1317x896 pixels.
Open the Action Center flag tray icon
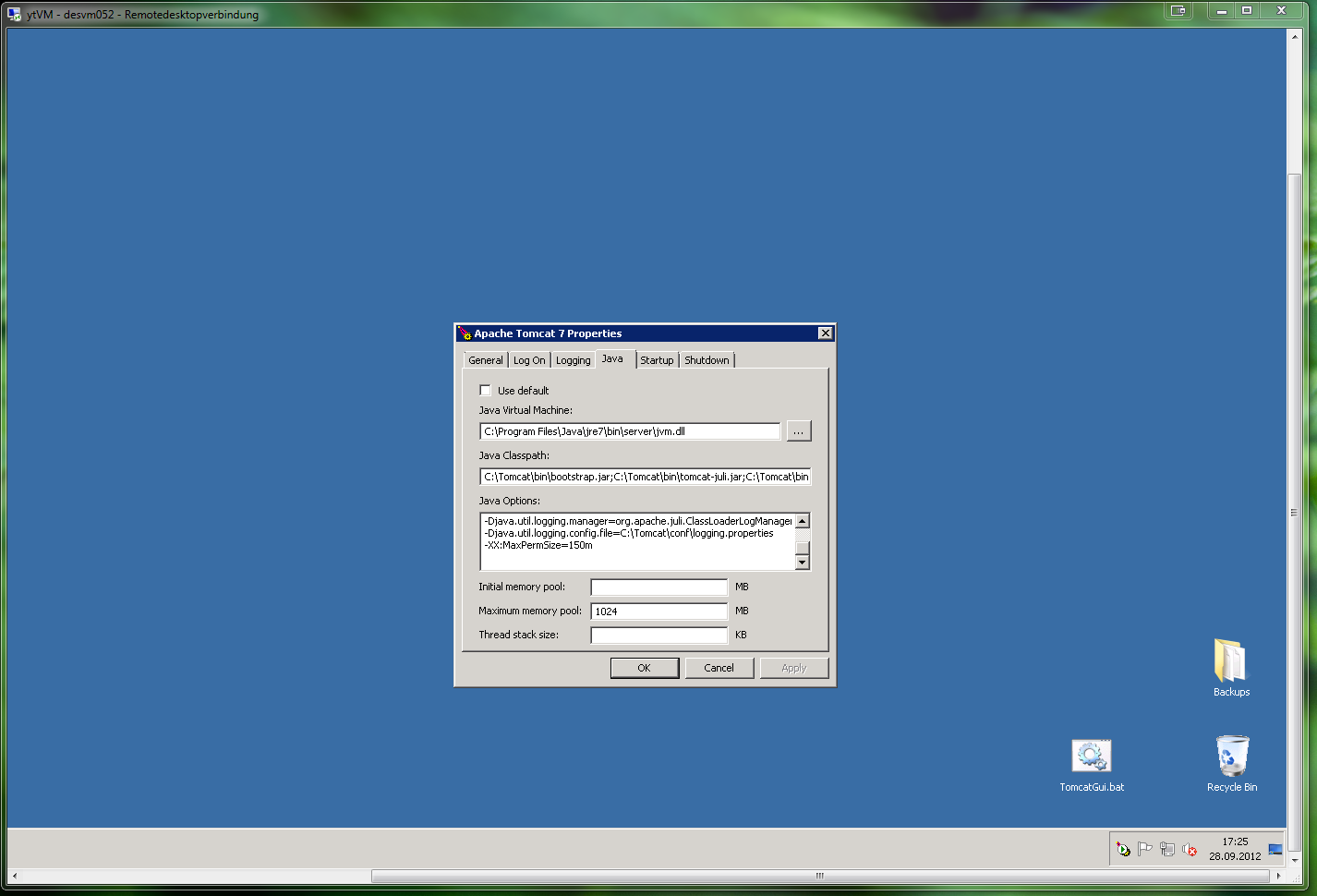[1145, 849]
